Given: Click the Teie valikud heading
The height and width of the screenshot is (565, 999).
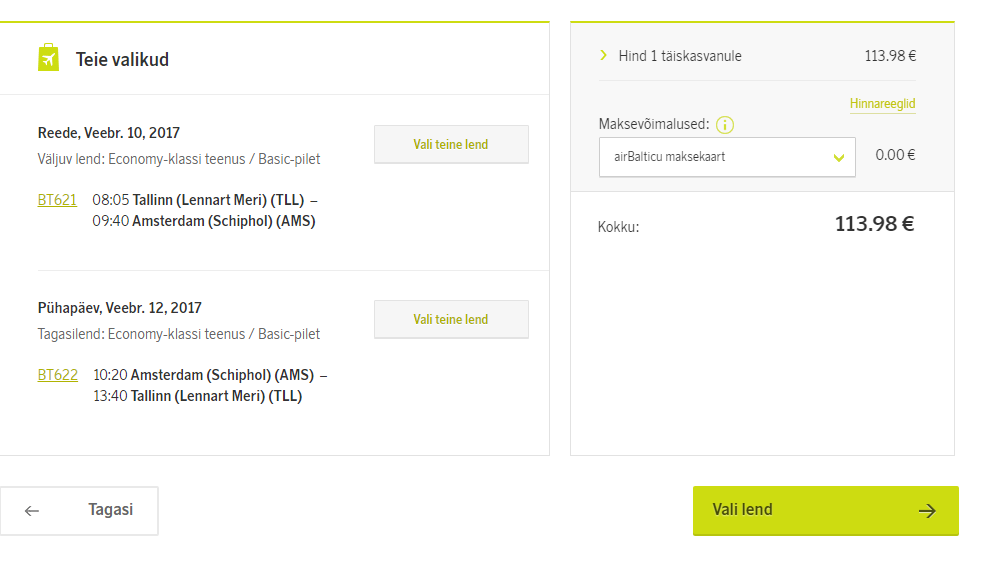Looking at the screenshot, I should [x=122, y=60].
